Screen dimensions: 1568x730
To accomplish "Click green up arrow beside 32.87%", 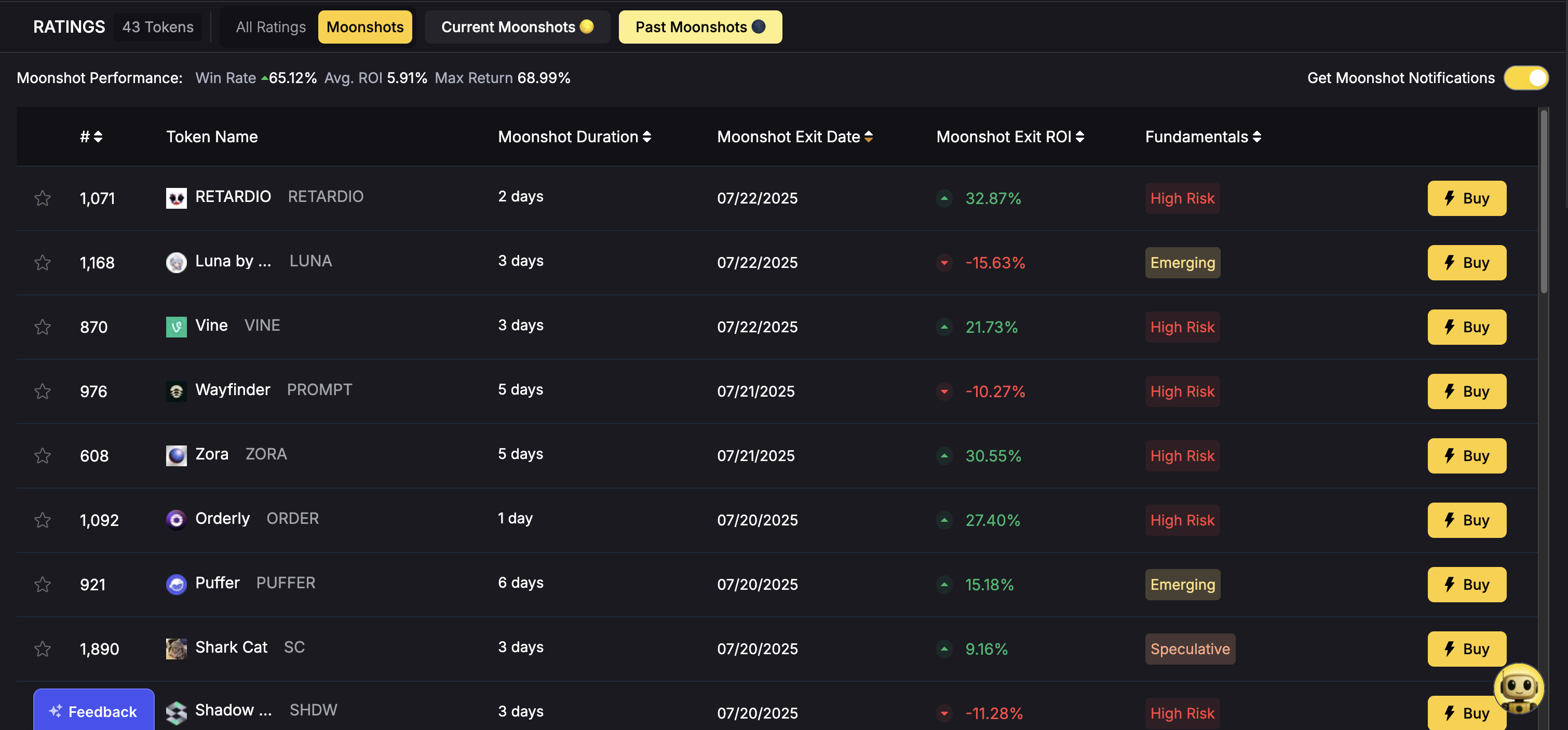I will click(944, 198).
